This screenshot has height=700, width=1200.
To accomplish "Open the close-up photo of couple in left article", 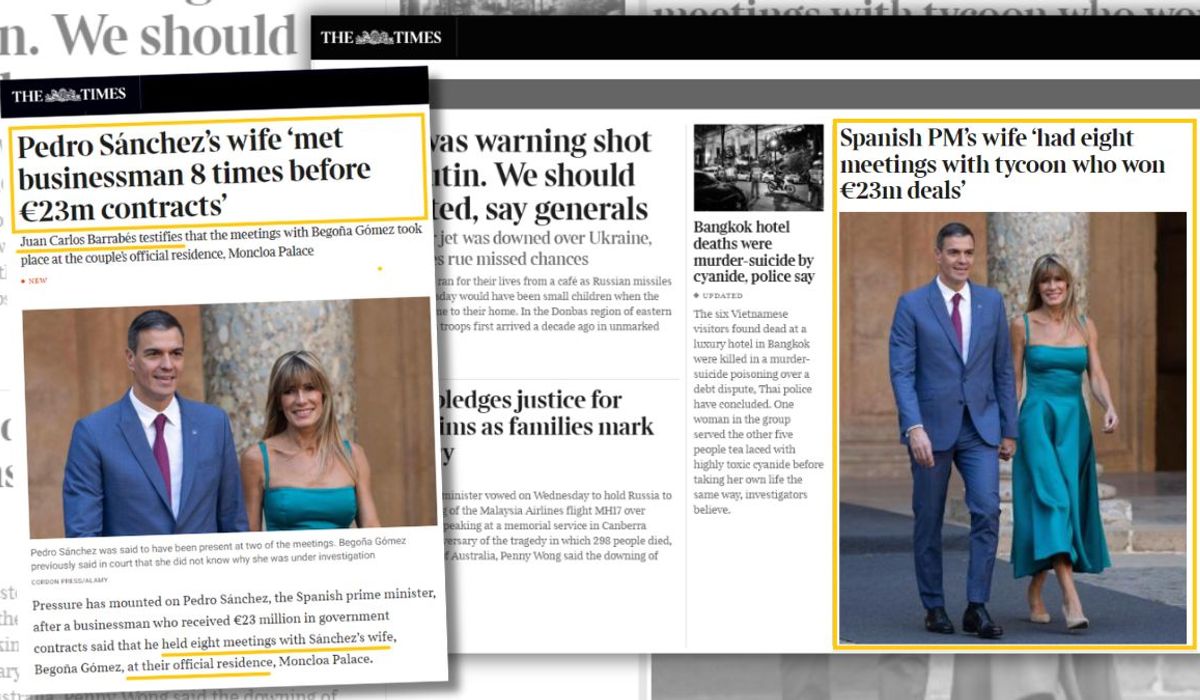I will click(x=228, y=416).
